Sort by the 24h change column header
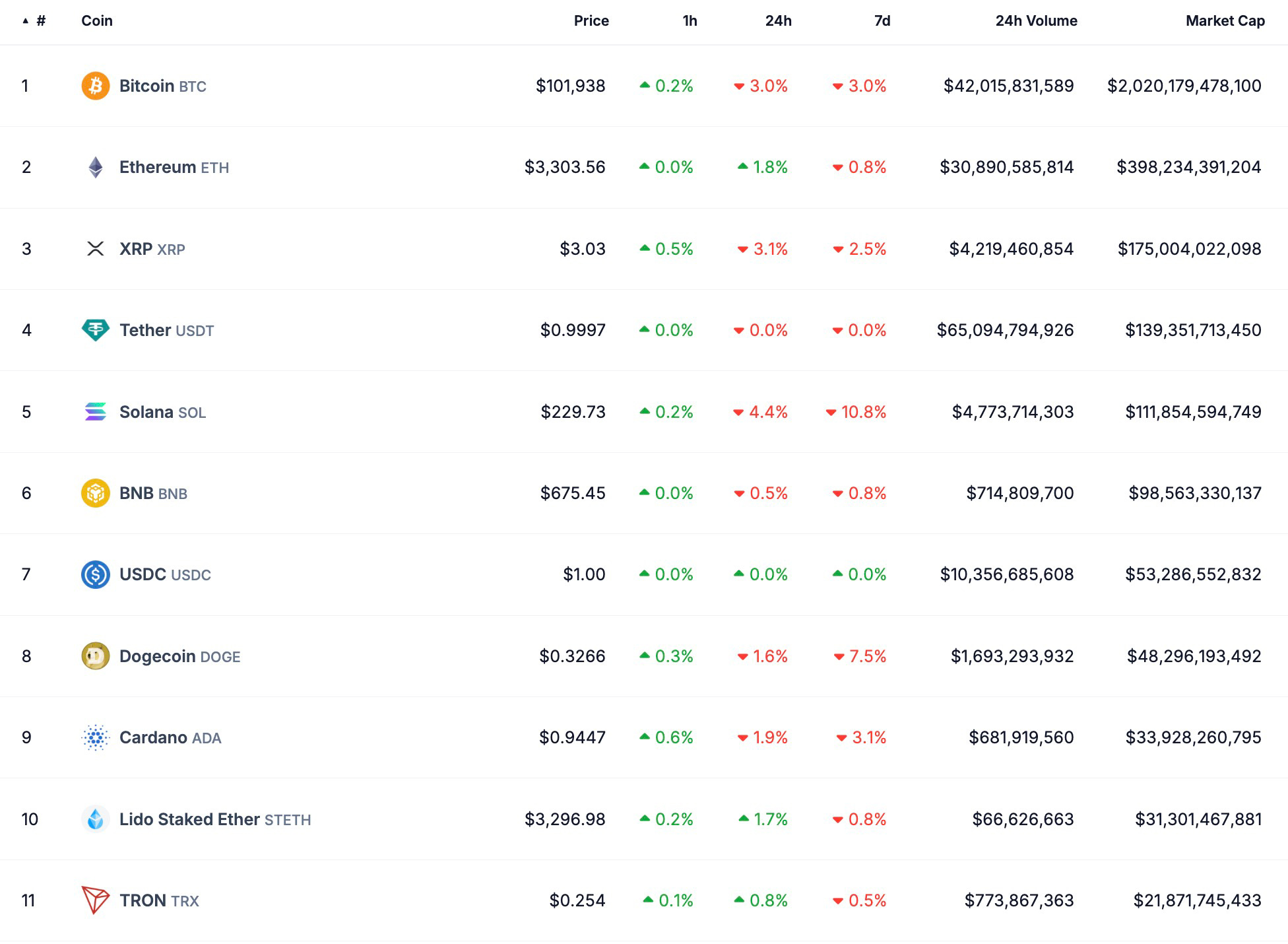1288x944 pixels. [x=779, y=20]
